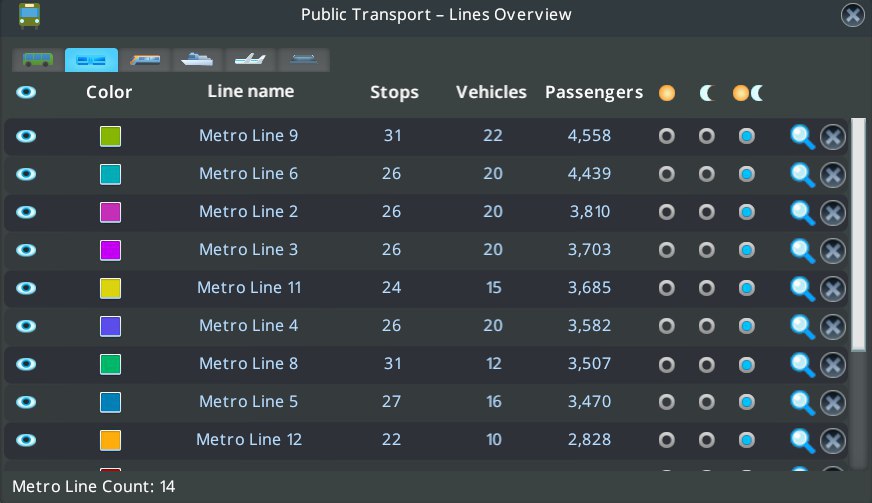Locate Metro Line 2 using magnifier icon

(x=802, y=212)
